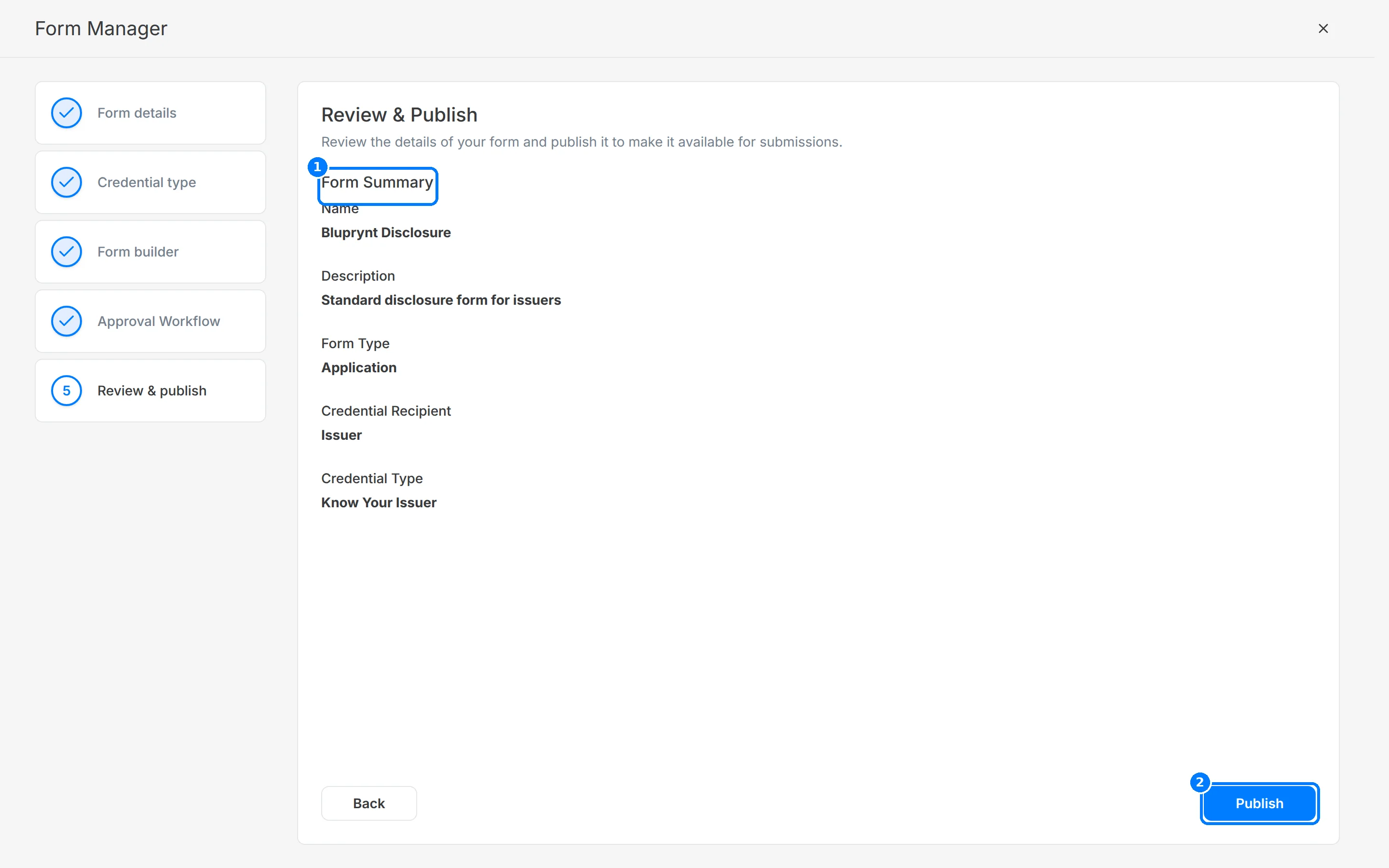
Task: Click the Form builder checkmark icon
Action: pyautogui.click(x=67, y=251)
